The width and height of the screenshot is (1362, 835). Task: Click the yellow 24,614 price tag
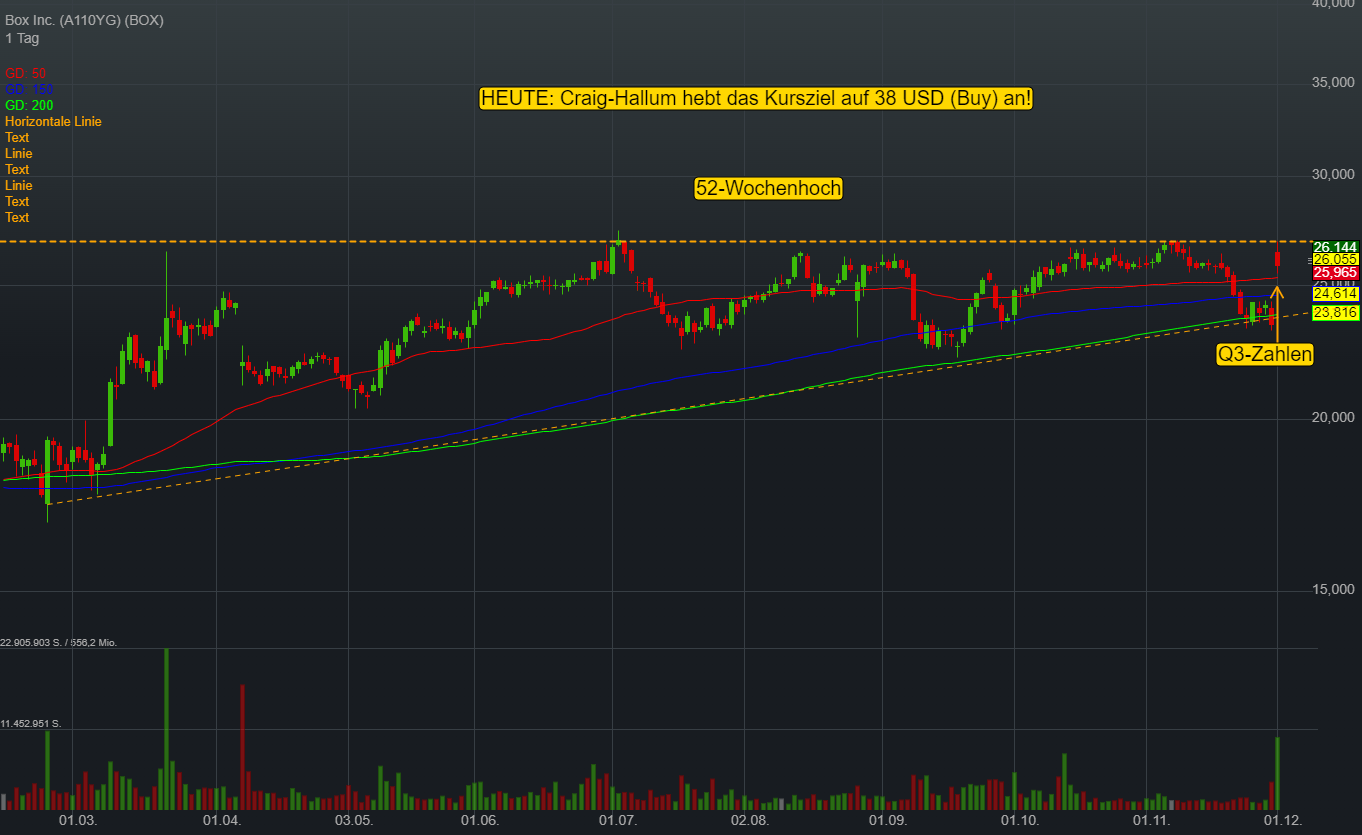click(1335, 294)
